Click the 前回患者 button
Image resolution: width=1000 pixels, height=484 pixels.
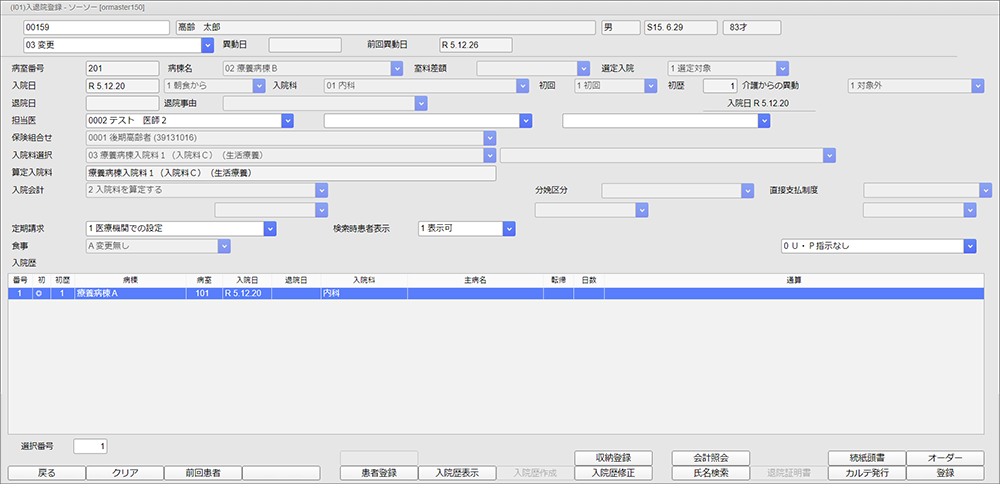tap(201, 472)
